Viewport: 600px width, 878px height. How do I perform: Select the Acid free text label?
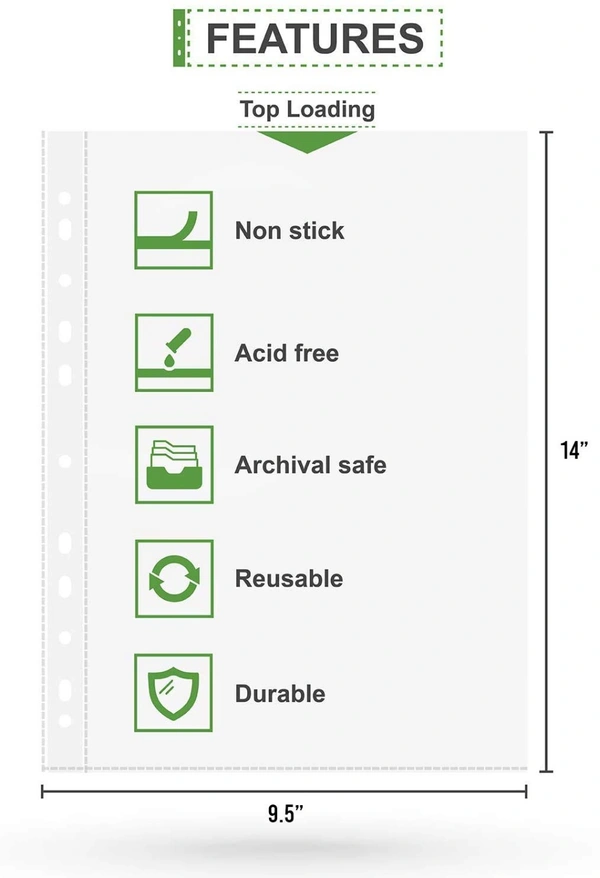point(287,353)
